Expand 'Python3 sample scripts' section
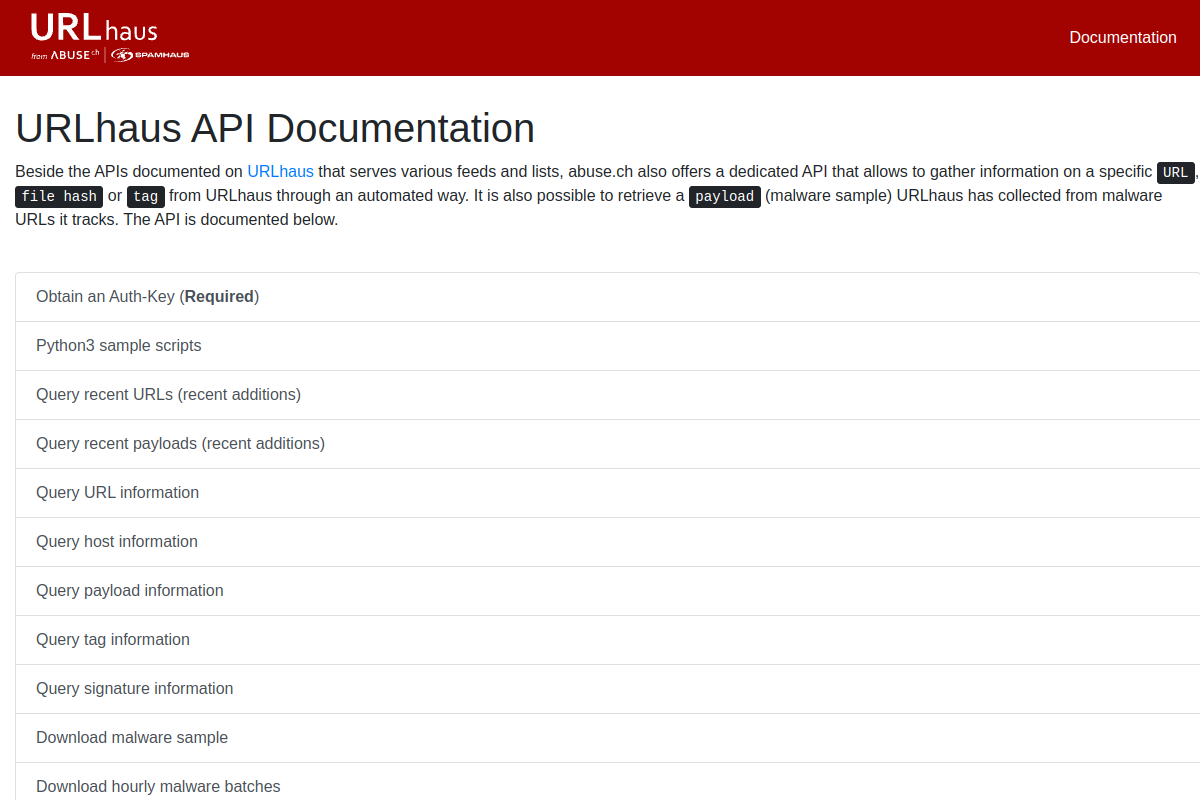This screenshot has width=1200, height=800. click(608, 346)
